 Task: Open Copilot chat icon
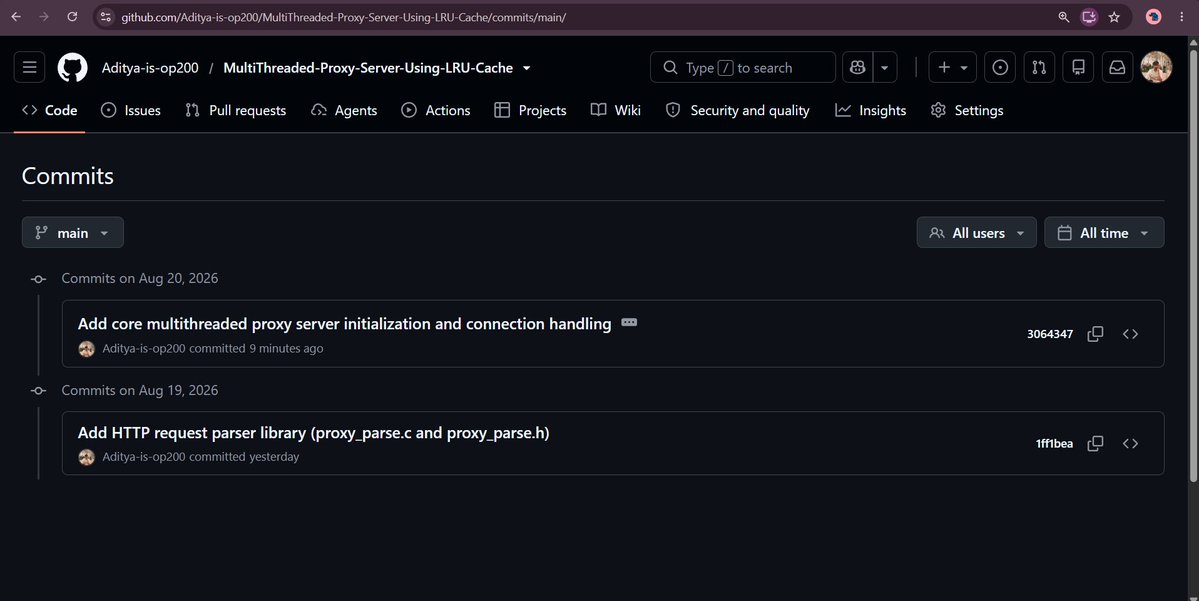pyautogui.click(x=857, y=67)
